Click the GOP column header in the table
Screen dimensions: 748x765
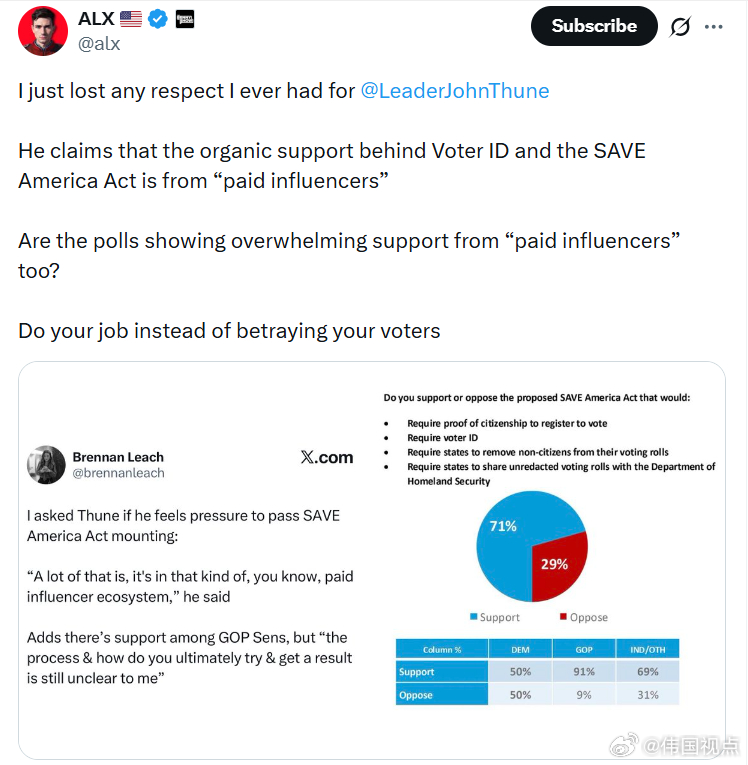click(584, 649)
